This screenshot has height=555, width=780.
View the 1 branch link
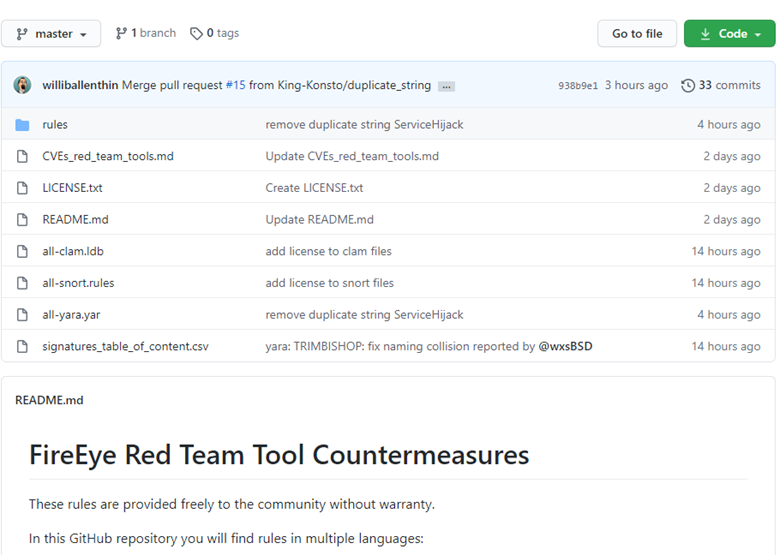point(146,33)
